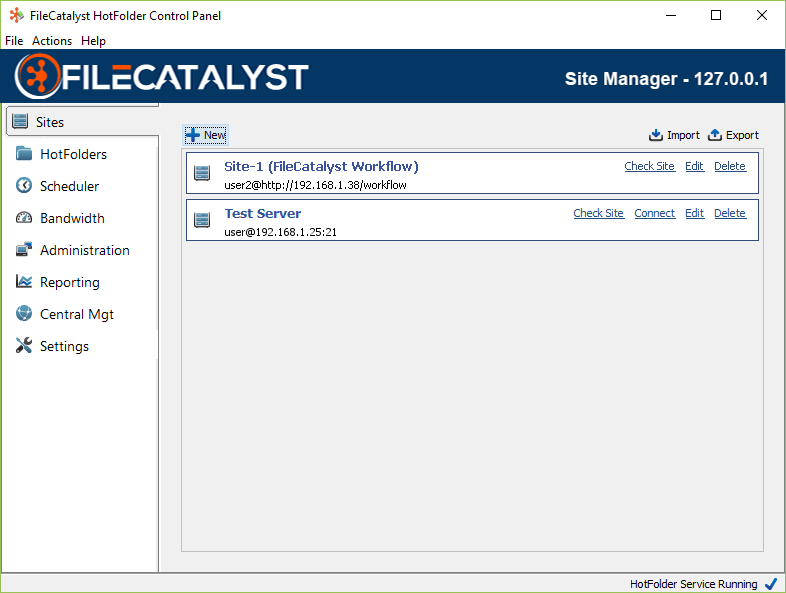
Task: Show the Reporting section
Action: 70,282
